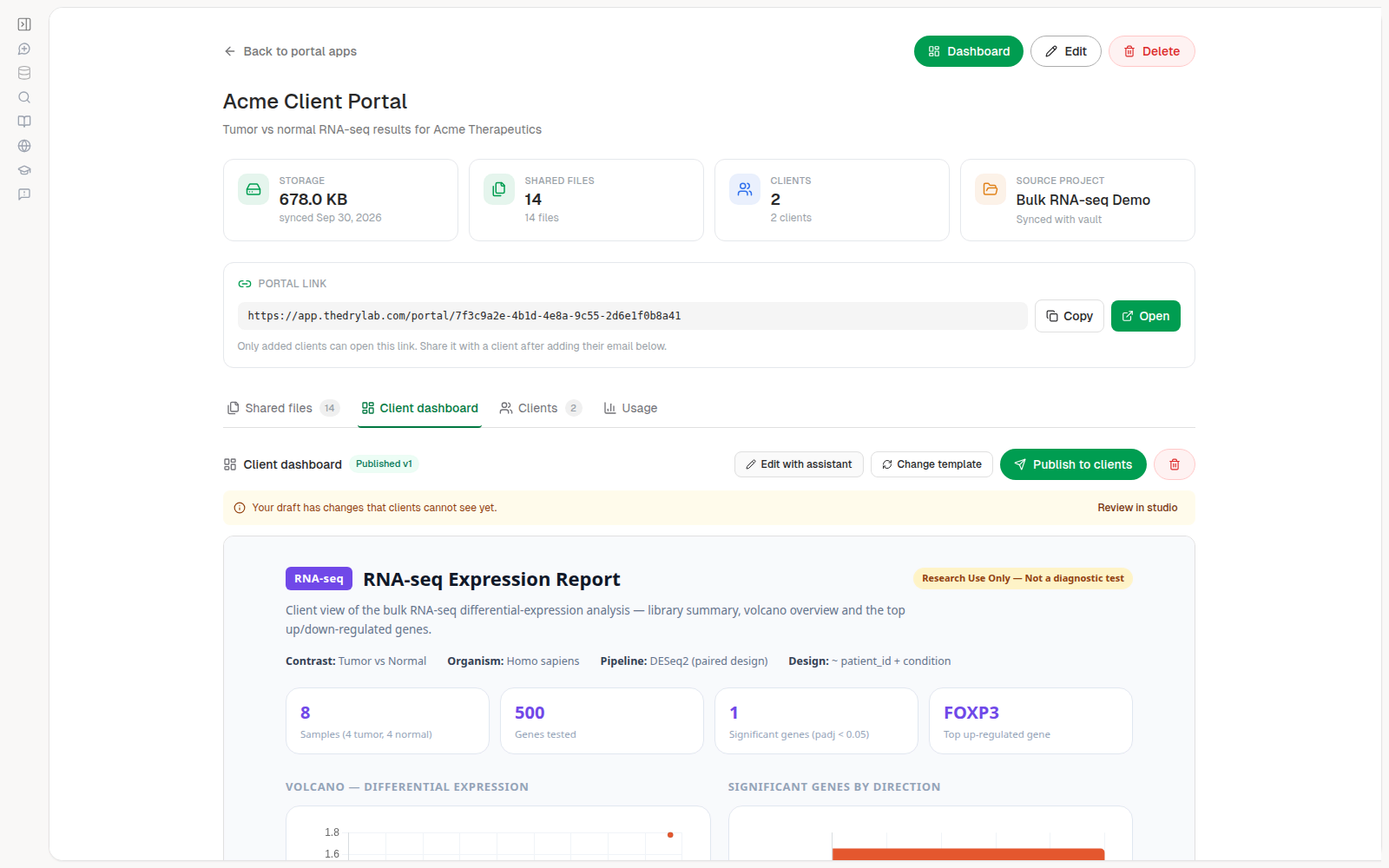The height and width of the screenshot is (868, 1389).
Task: Click the draft warning info icon
Action: pos(240,508)
